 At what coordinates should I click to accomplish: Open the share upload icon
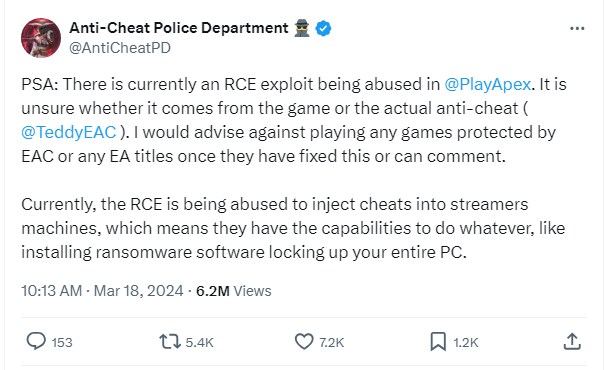tap(572, 341)
